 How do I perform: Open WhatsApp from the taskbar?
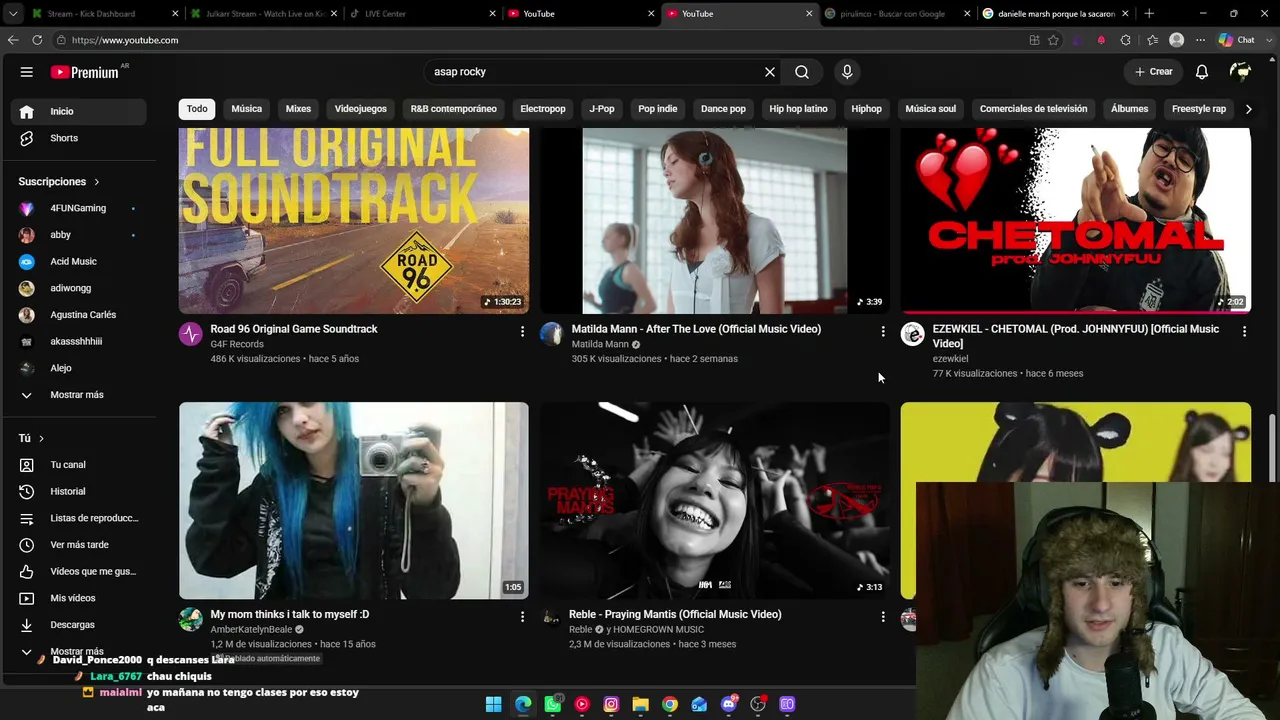pyautogui.click(x=553, y=704)
